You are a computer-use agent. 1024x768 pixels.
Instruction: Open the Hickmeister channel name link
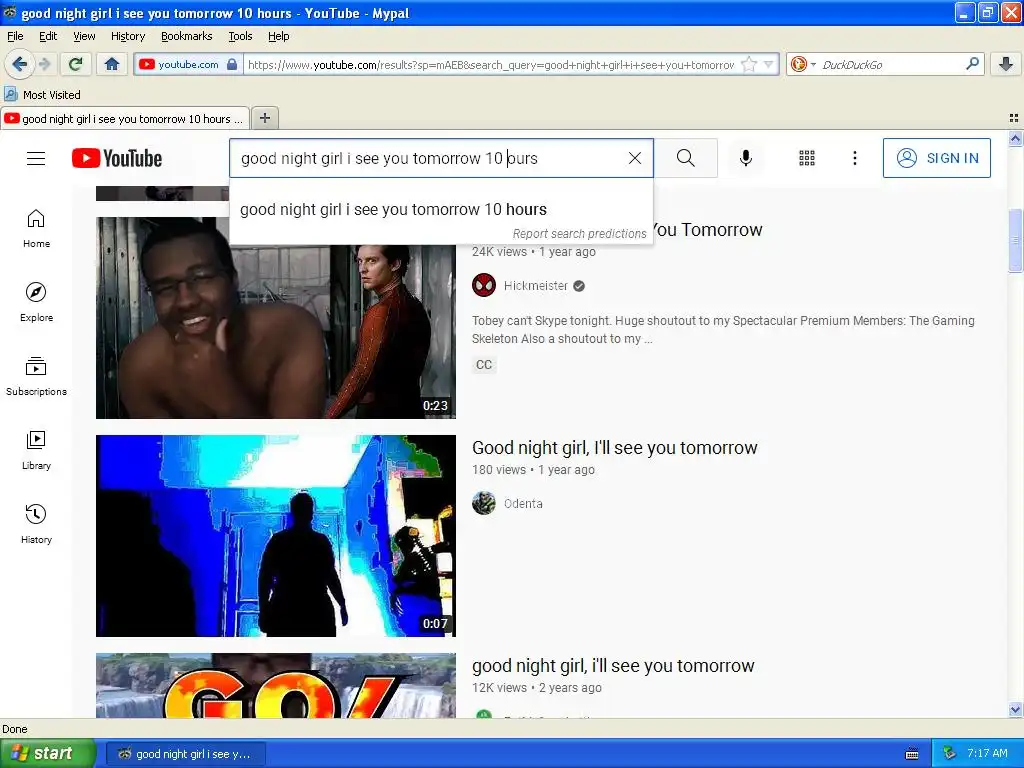(x=536, y=285)
